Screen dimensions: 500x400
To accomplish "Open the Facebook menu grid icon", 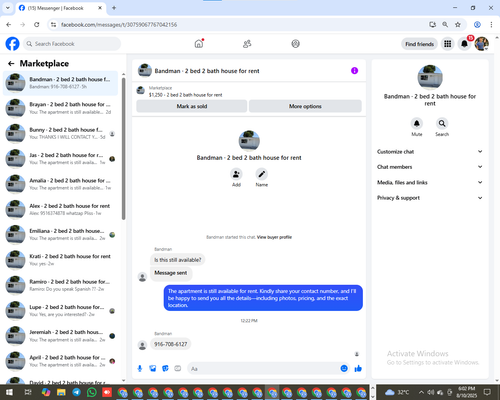I will click(x=448, y=44).
